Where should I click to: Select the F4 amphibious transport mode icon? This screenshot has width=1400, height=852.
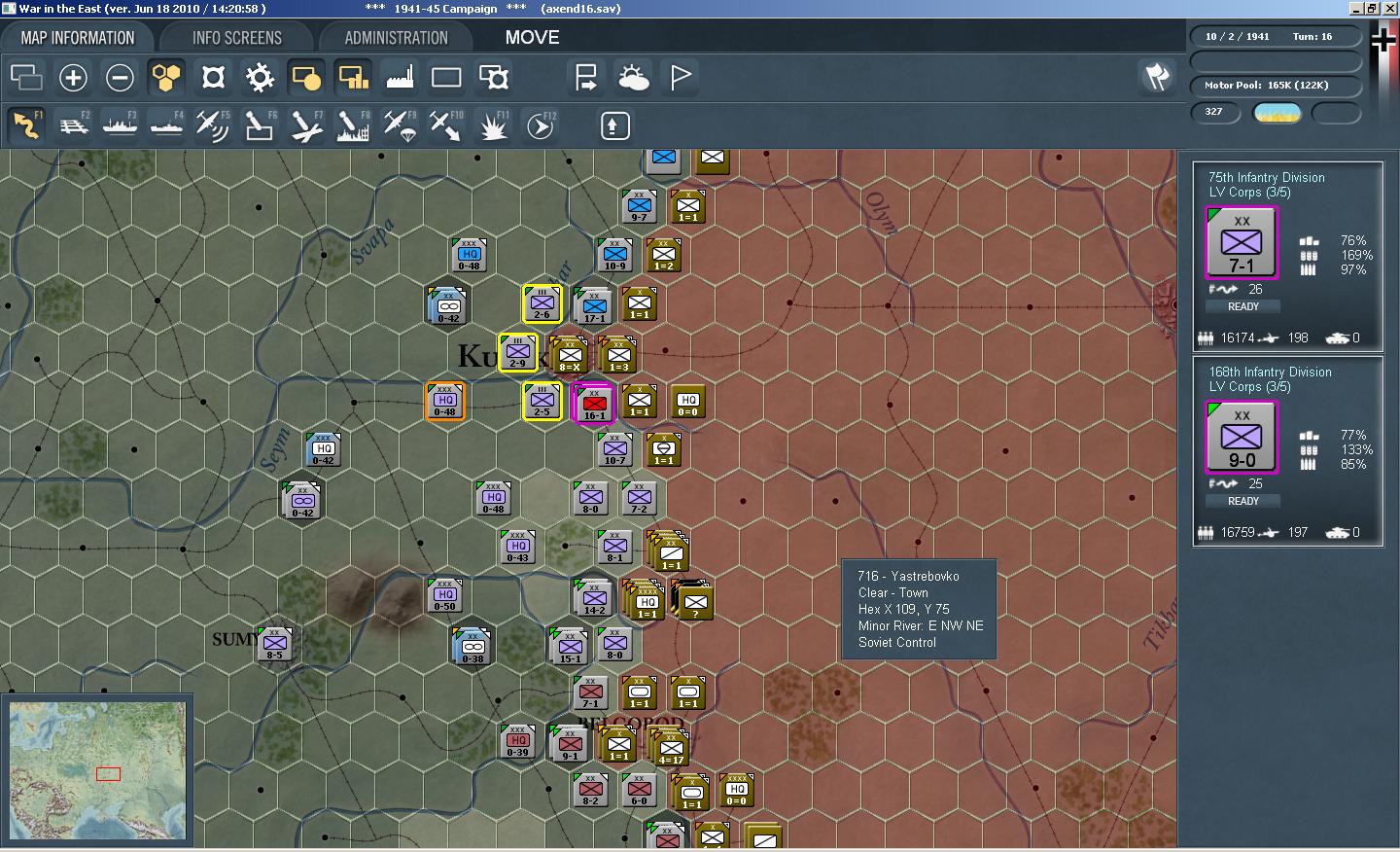coord(166,125)
